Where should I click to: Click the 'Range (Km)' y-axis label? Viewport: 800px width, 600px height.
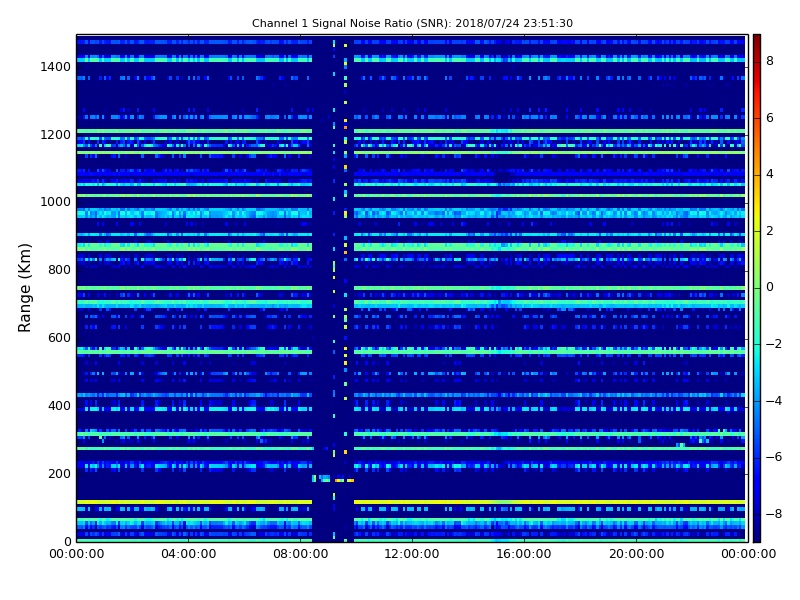[24, 288]
